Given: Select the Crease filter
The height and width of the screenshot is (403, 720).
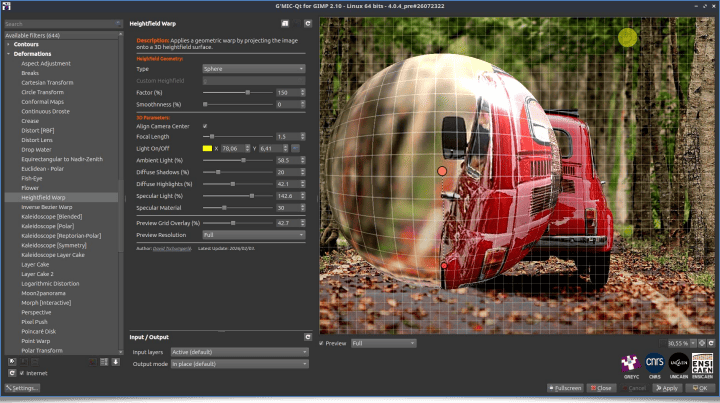Looking at the screenshot, I should pos(30,121).
